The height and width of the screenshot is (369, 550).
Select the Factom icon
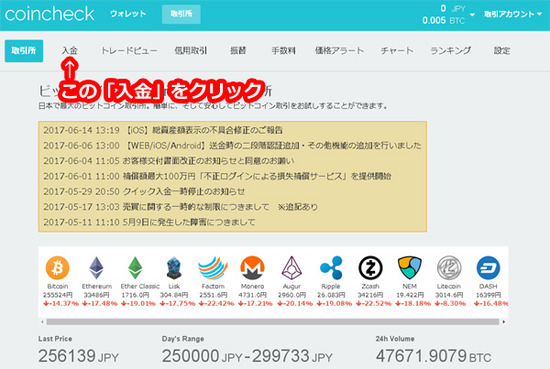(x=213, y=268)
